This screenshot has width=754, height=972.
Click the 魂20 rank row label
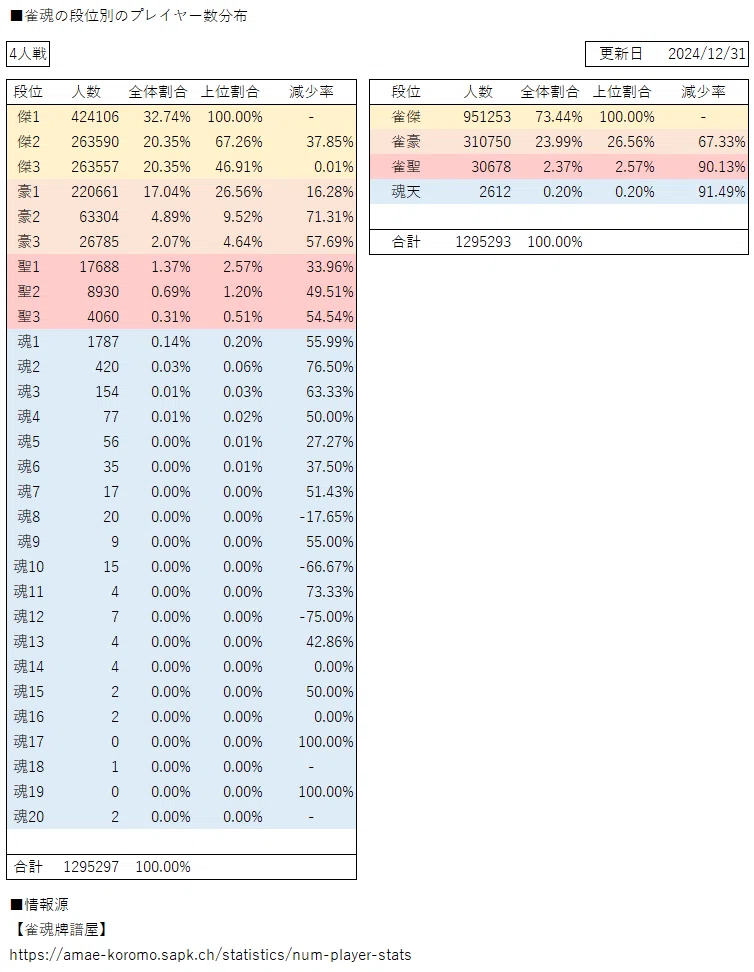coord(29,816)
